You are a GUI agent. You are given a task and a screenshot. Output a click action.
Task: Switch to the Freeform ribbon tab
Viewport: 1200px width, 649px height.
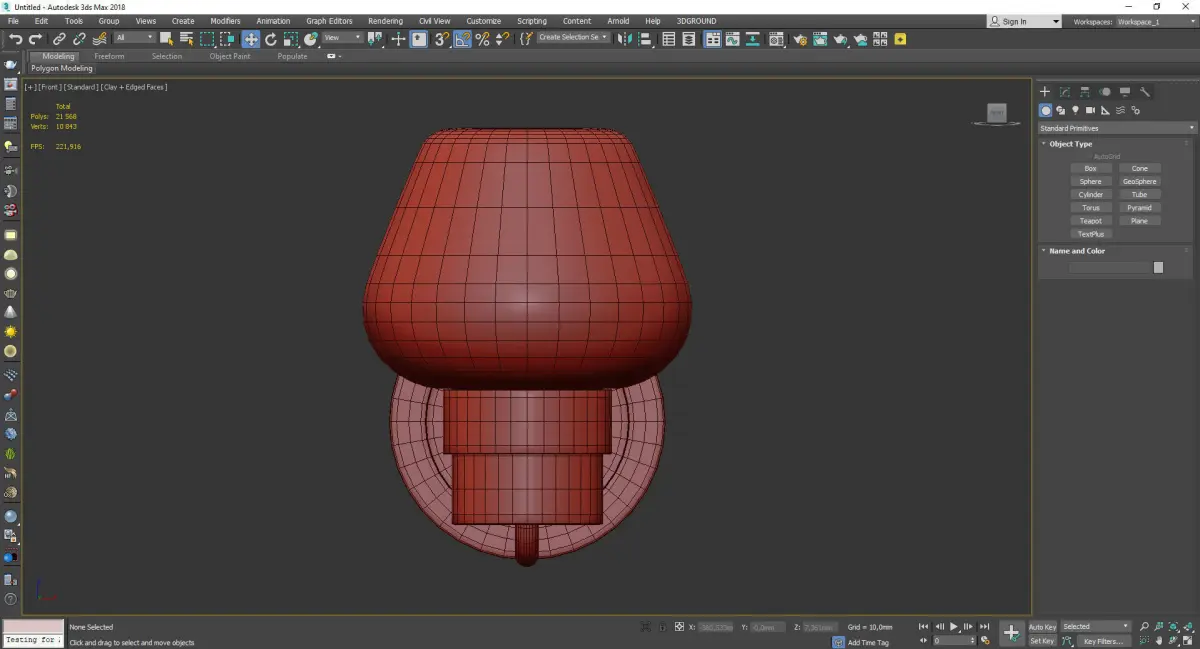pyautogui.click(x=109, y=56)
